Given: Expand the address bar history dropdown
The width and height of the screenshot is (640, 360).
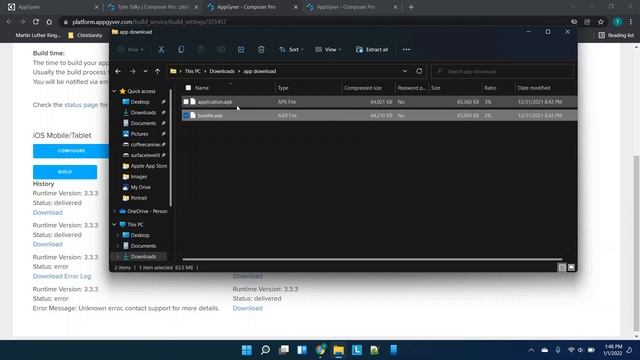Looking at the screenshot, I should pos(405,71).
